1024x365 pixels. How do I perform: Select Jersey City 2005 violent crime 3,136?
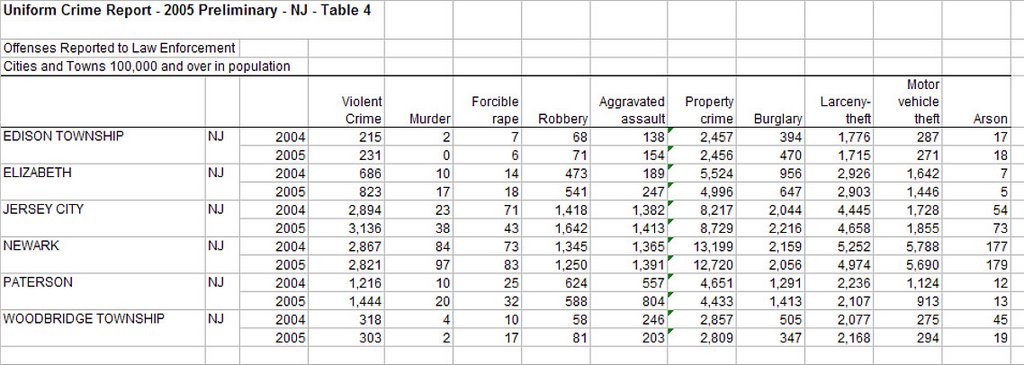(363, 229)
